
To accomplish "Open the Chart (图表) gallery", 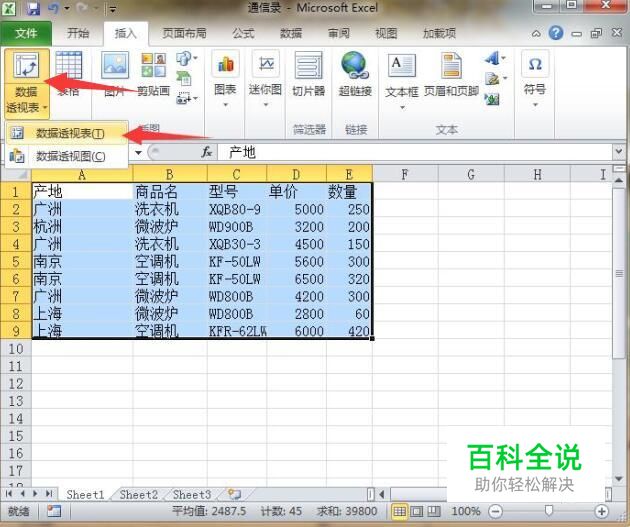I will 225,79.
